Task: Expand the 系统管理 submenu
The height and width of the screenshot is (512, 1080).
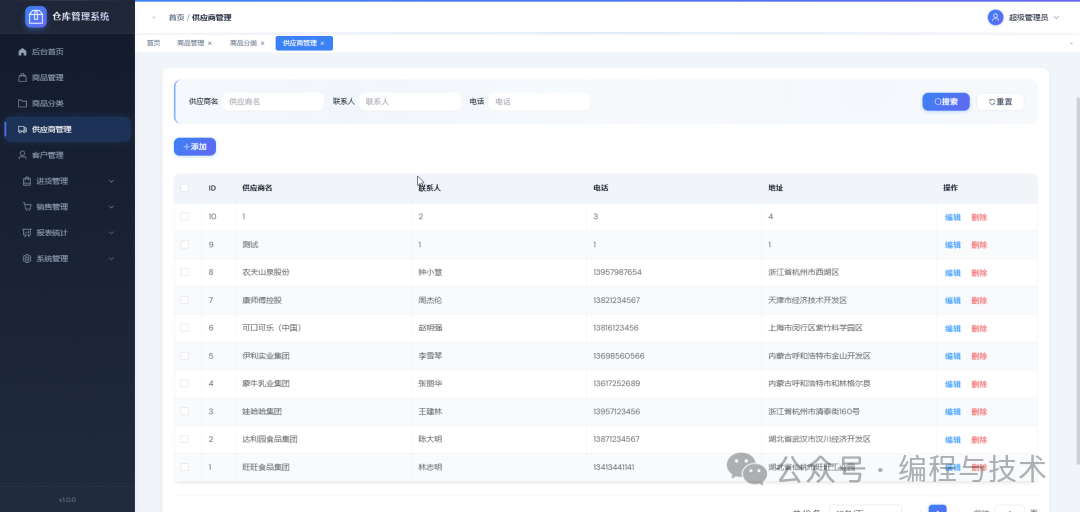Action: click(x=112, y=258)
